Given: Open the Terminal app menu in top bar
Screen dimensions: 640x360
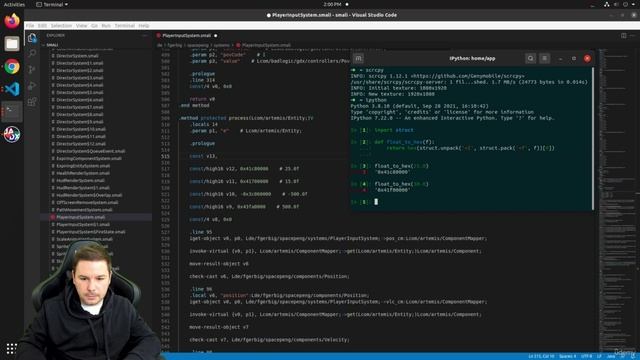Looking at the screenshot, I should pos(52,4).
